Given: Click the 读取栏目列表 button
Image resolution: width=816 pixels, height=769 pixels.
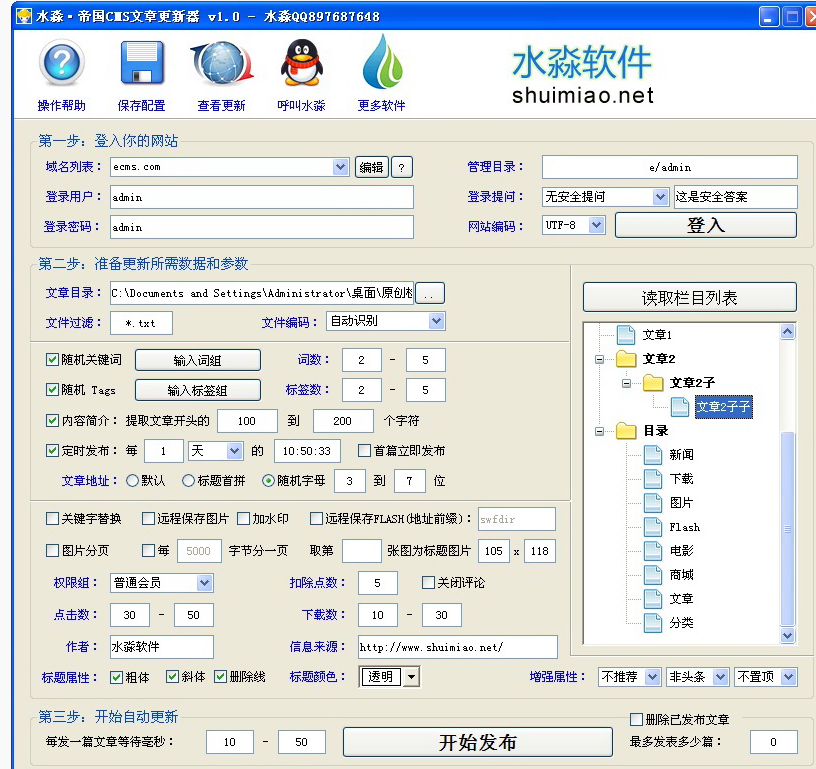Looking at the screenshot, I should (x=690, y=298).
